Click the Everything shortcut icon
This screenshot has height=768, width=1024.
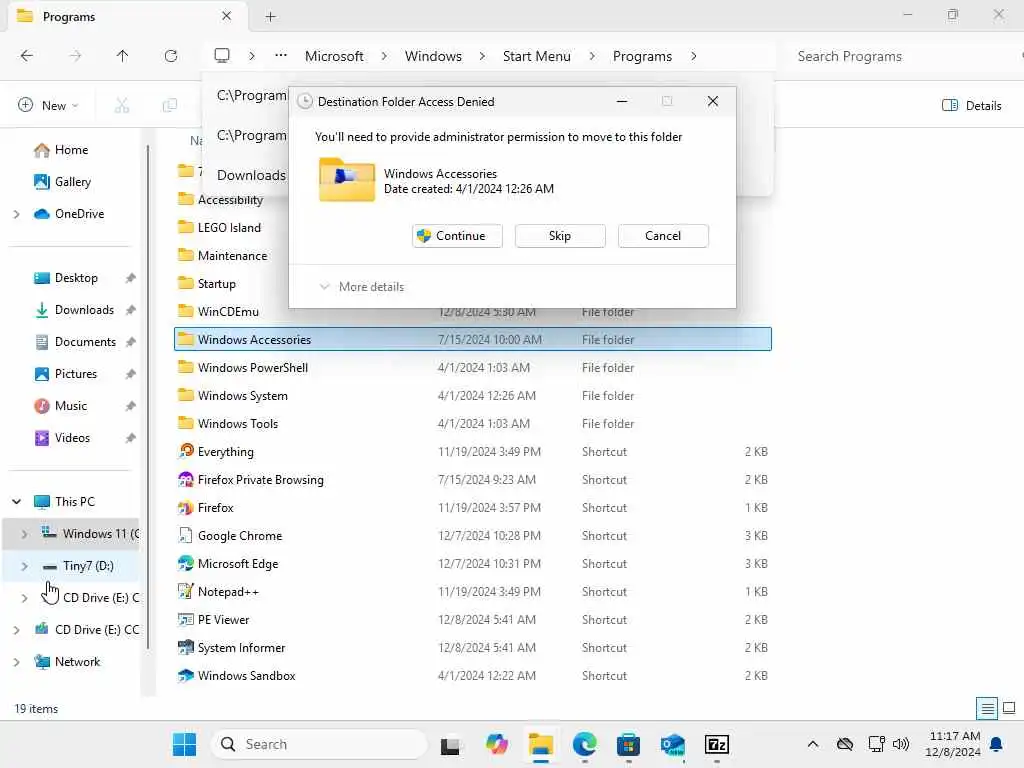(x=186, y=451)
